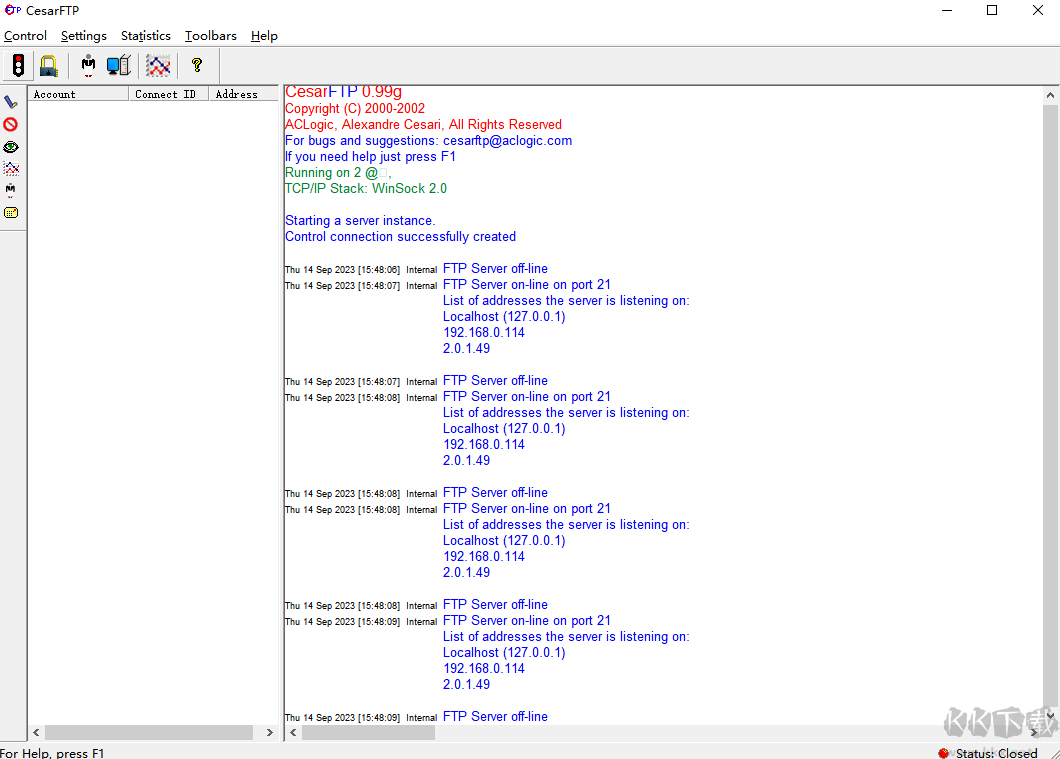The width and height of the screenshot is (1060, 759).
Task: Click the Account column header
Action: click(x=78, y=94)
